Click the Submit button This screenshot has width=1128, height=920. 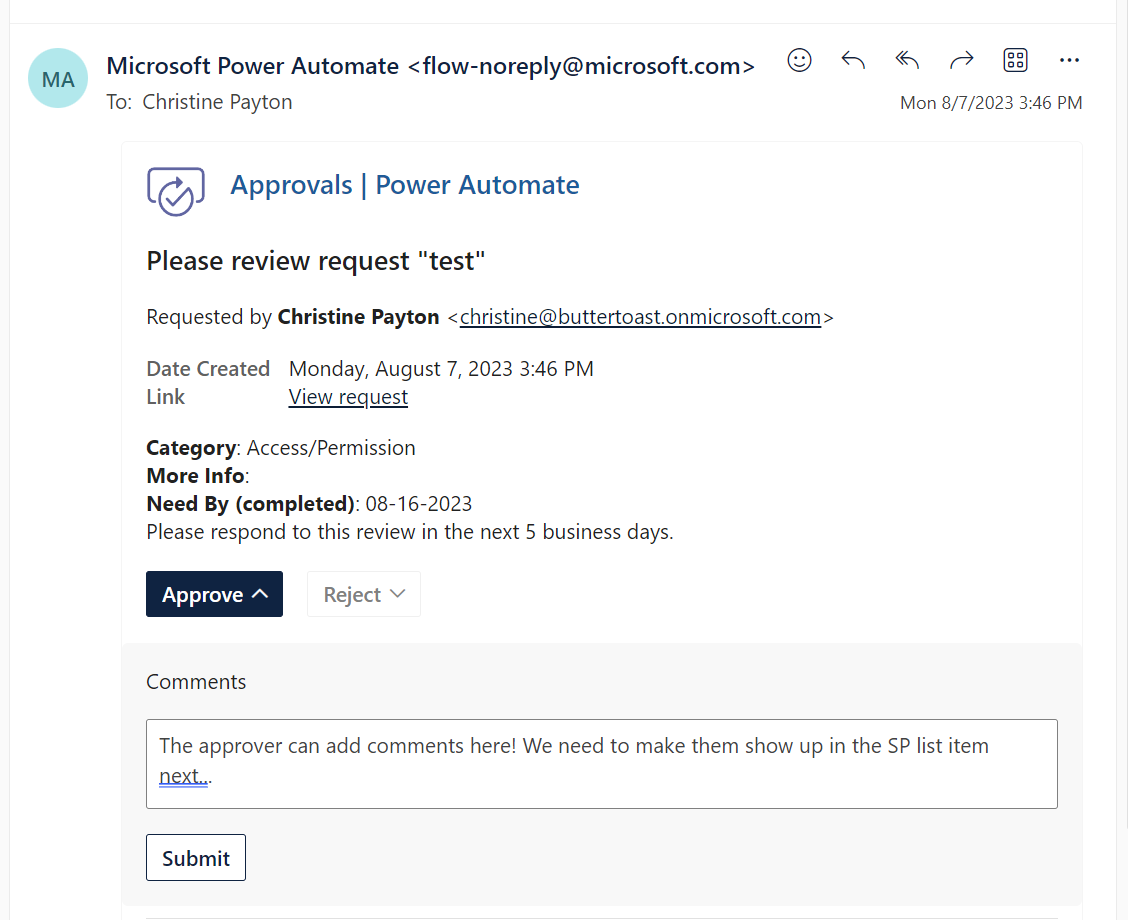195,857
